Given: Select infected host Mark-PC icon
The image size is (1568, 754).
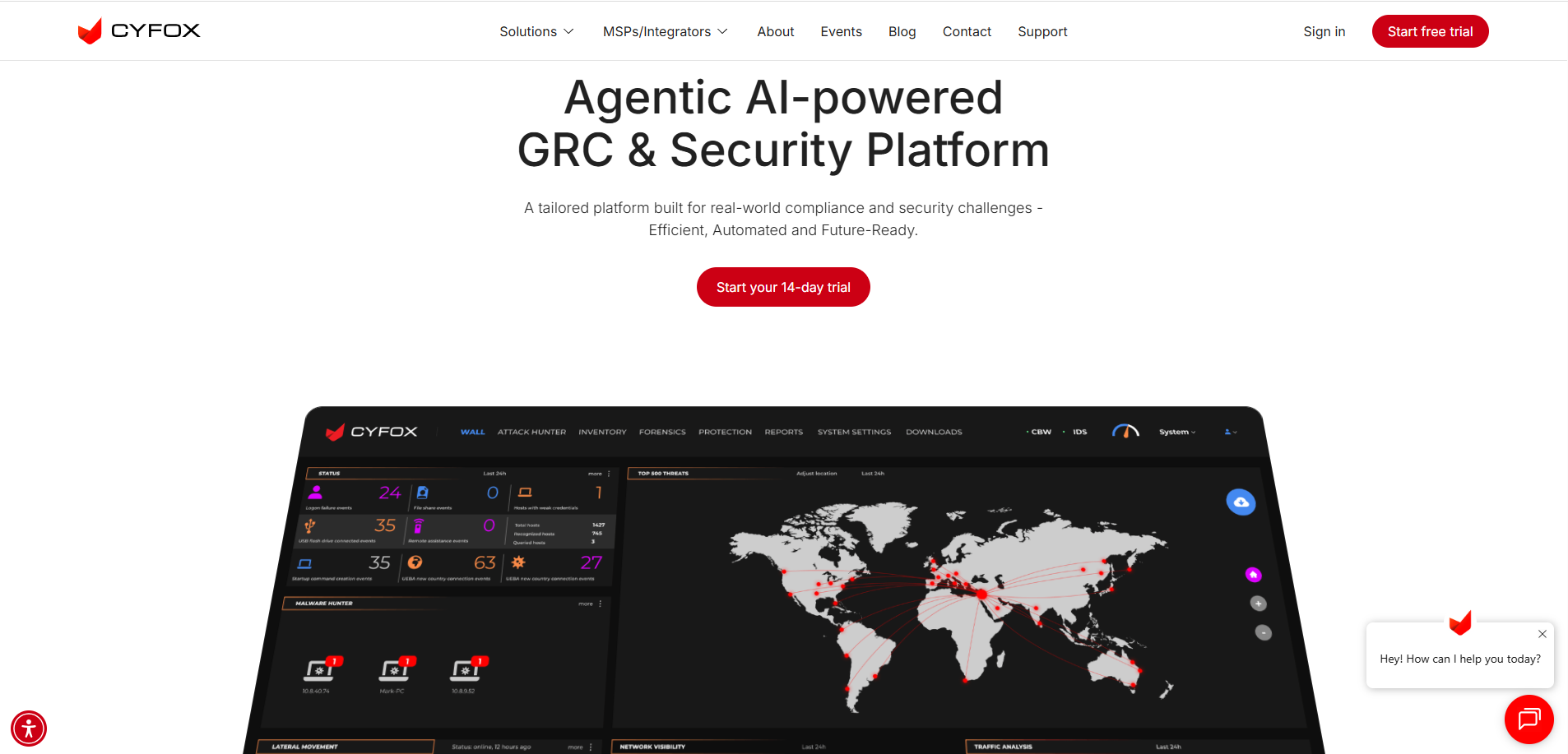Looking at the screenshot, I should pyautogui.click(x=396, y=670).
